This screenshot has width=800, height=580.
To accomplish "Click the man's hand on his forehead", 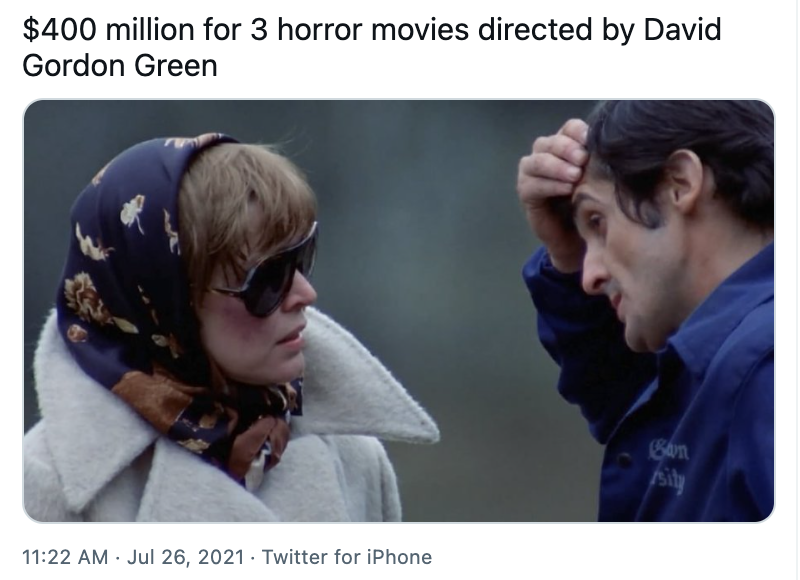I will 554,179.
